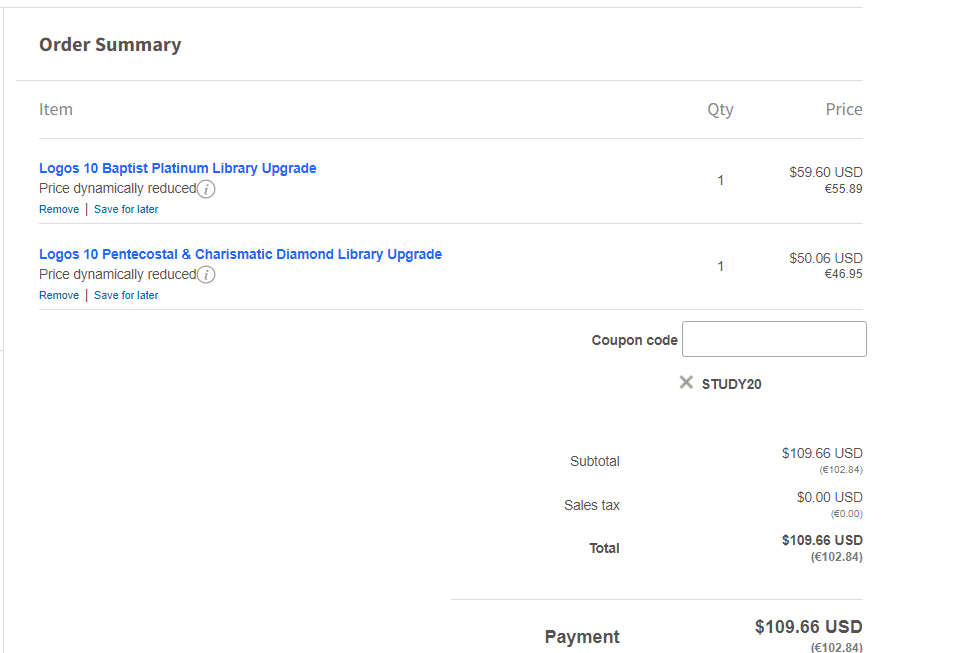
Task: Open Logos 10 Baptist Platinum Library Upgrade link
Action: (177, 168)
